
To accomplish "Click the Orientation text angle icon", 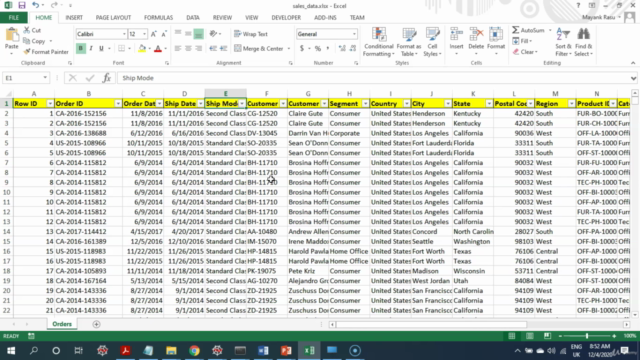I will (213, 34).
